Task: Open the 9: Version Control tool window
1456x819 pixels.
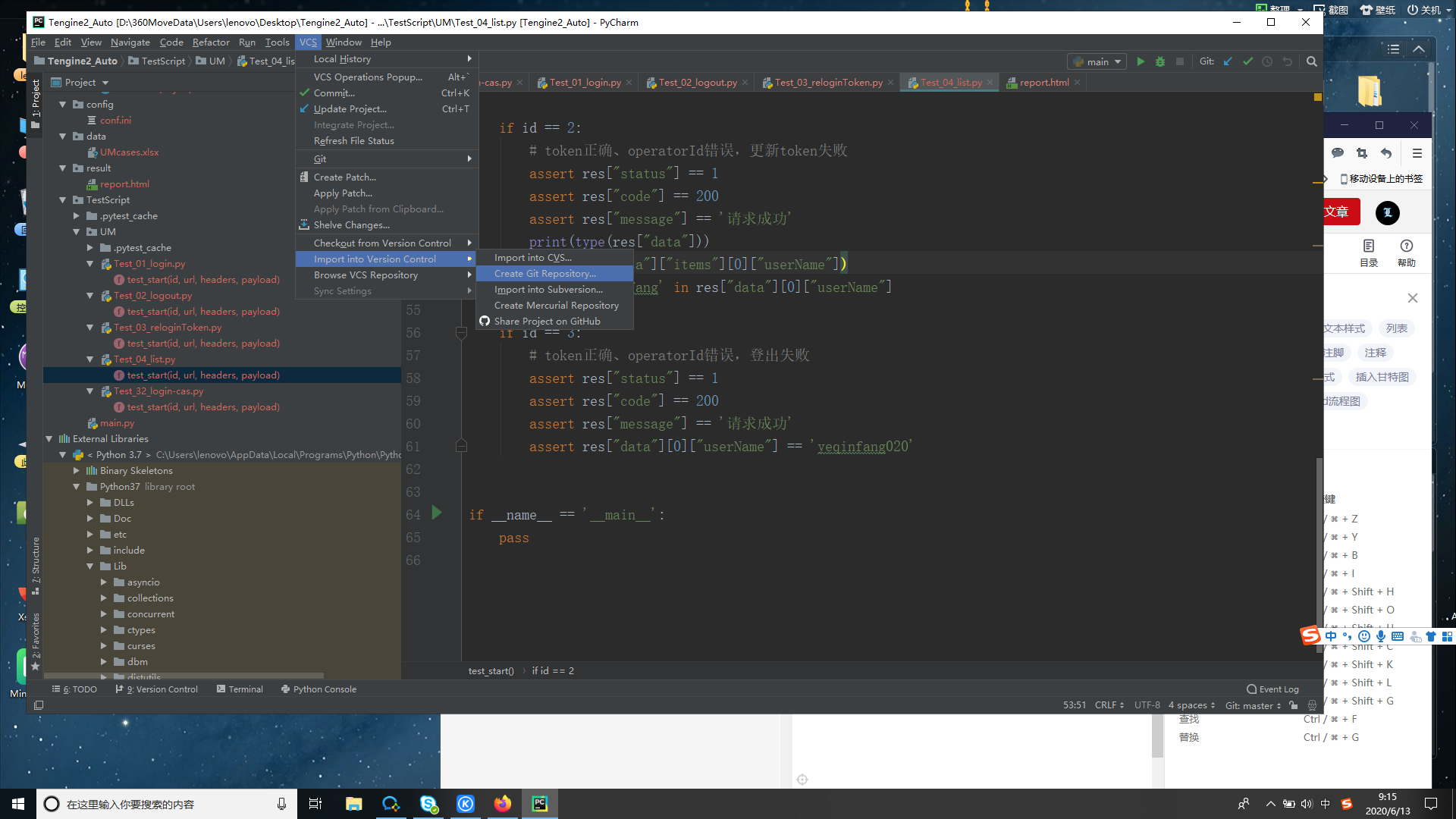Action: (x=157, y=689)
